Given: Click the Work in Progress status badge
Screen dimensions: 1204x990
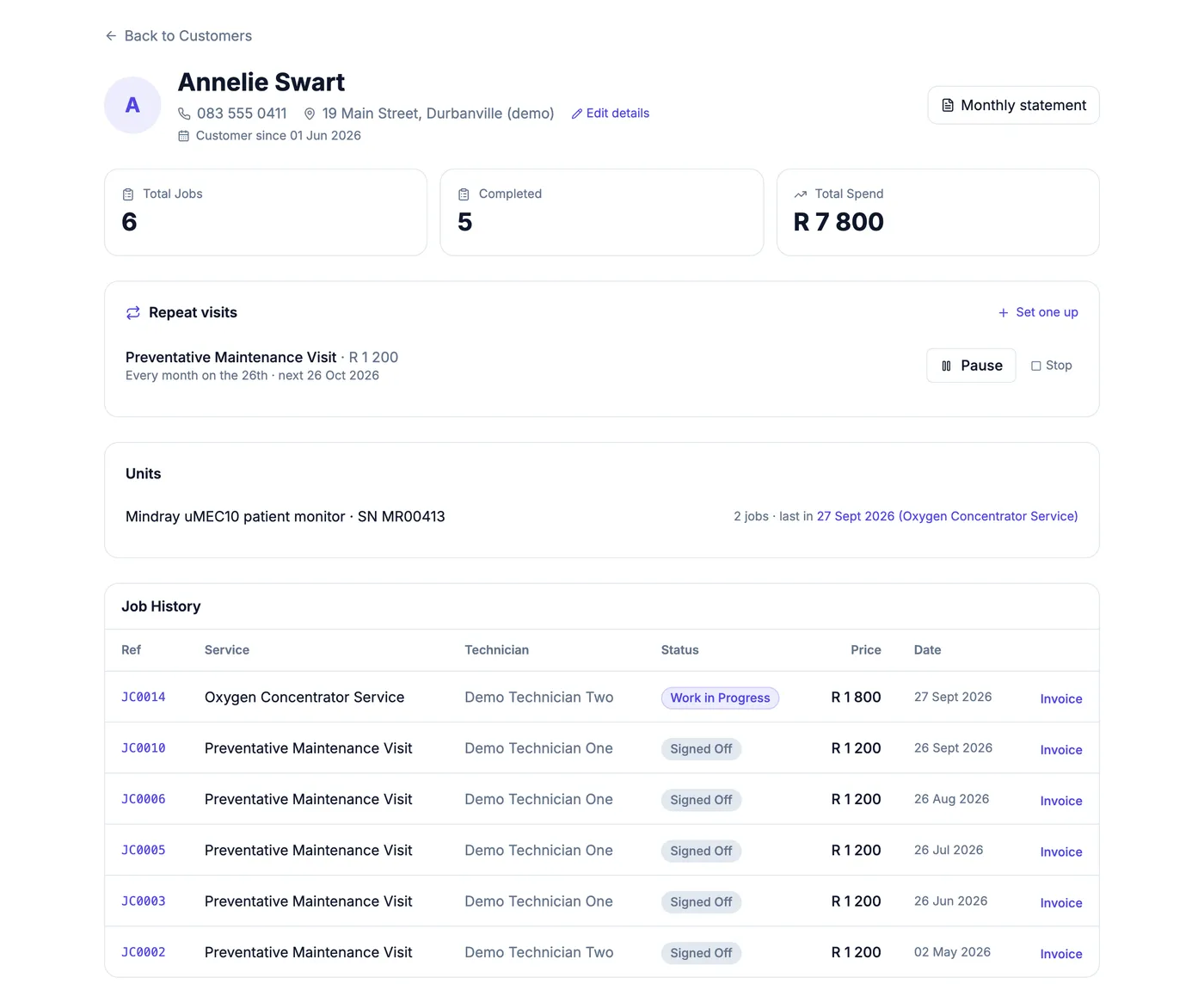Looking at the screenshot, I should coord(720,698).
